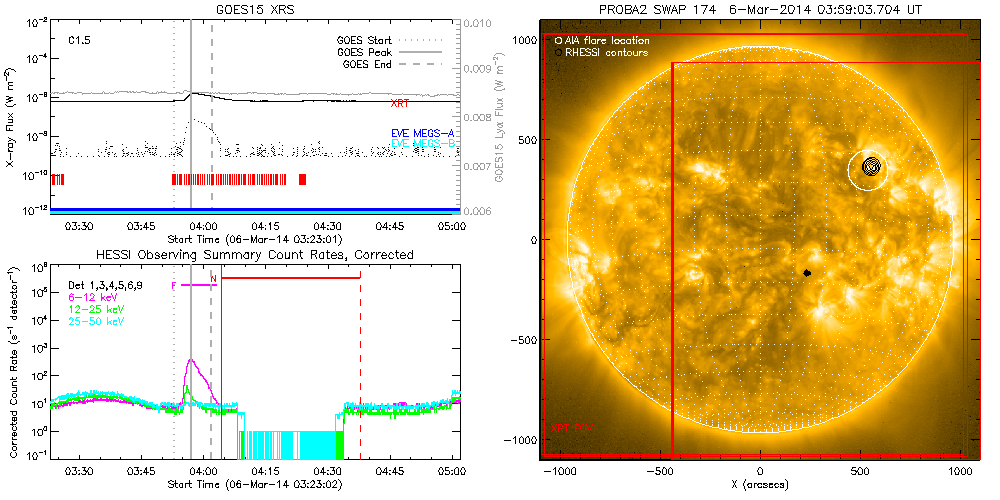Click the RHESSI contours legend circle
The width and height of the screenshot is (1000, 500).
(x=557, y=52)
